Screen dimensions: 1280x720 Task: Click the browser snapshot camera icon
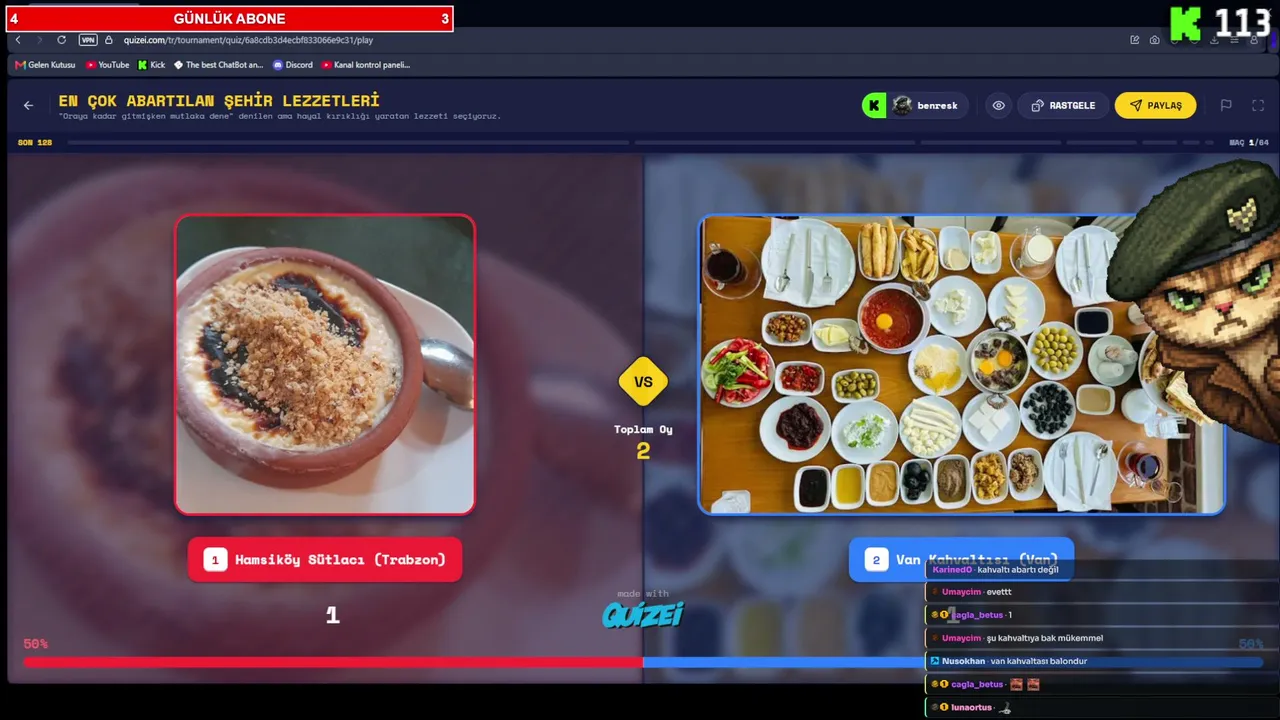tap(1154, 40)
